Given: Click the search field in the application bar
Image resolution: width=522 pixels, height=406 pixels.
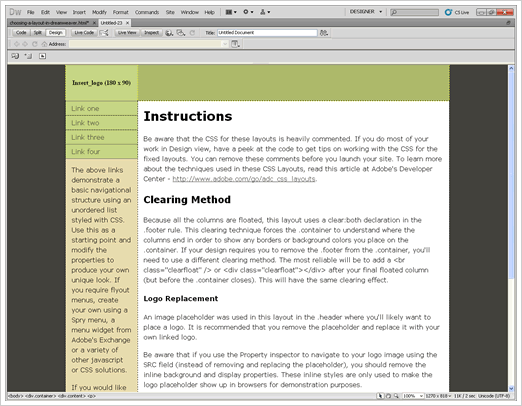Looking at the screenshot, I should (414, 12).
